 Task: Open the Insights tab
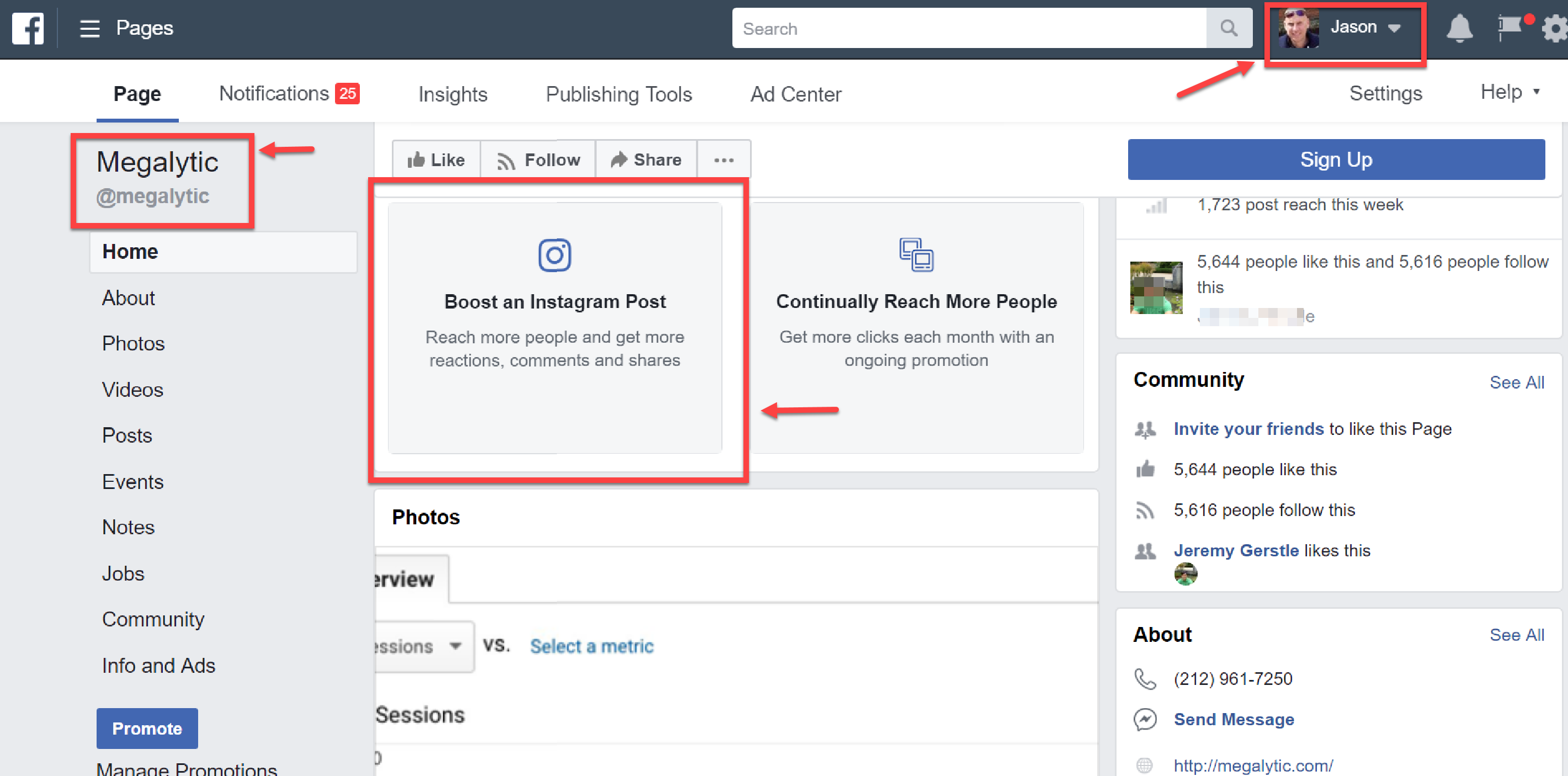[x=453, y=94]
